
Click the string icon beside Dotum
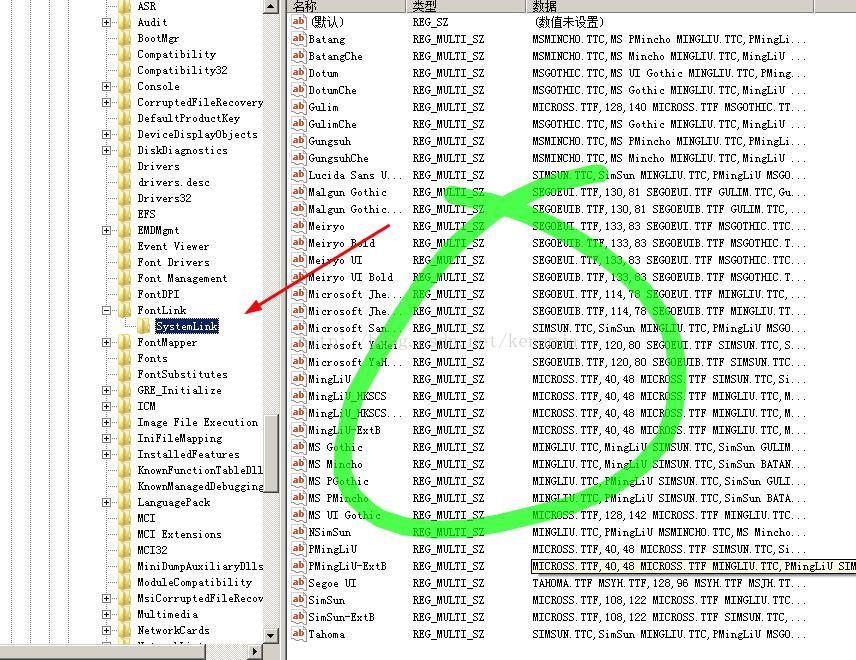pos(298,73)
